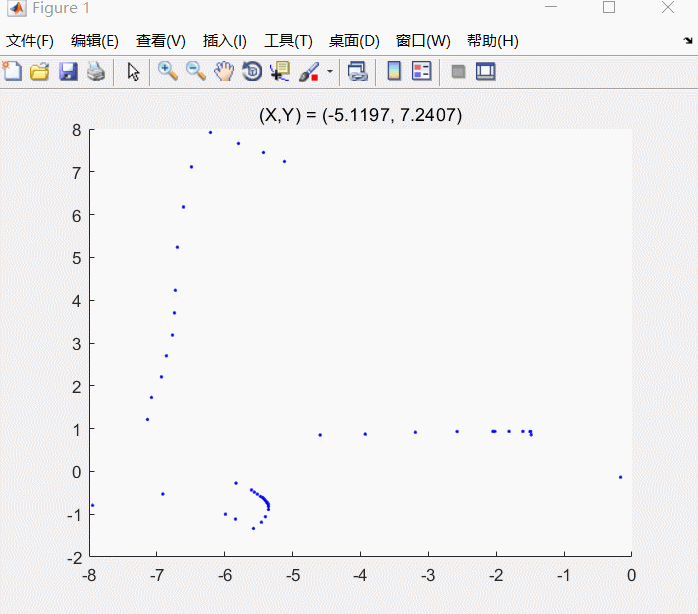This screenshot has width=698, height=614.
Task: Select the Edit Plot arrow tool
Action: [x=133, y=71]
